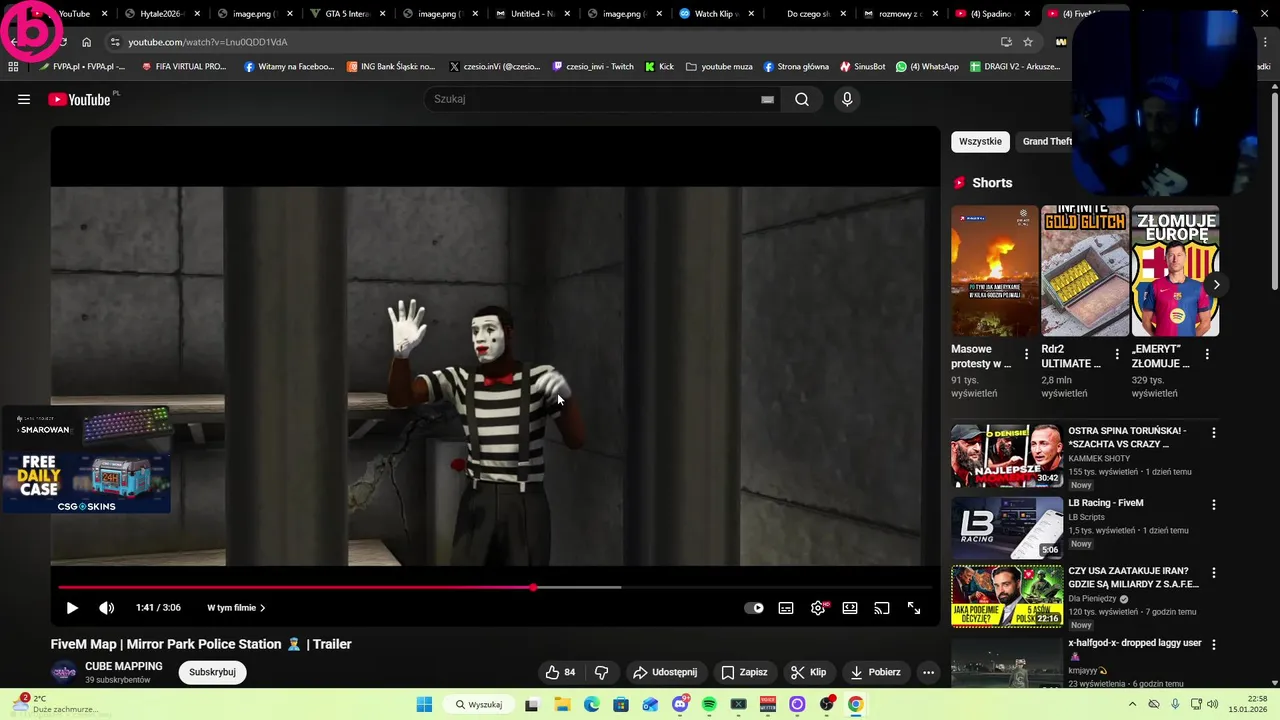The width and height of the screenshot is (1280, 720).
Task: Switch to the 'GTA 5 Intera' tab
Action: 346,14
